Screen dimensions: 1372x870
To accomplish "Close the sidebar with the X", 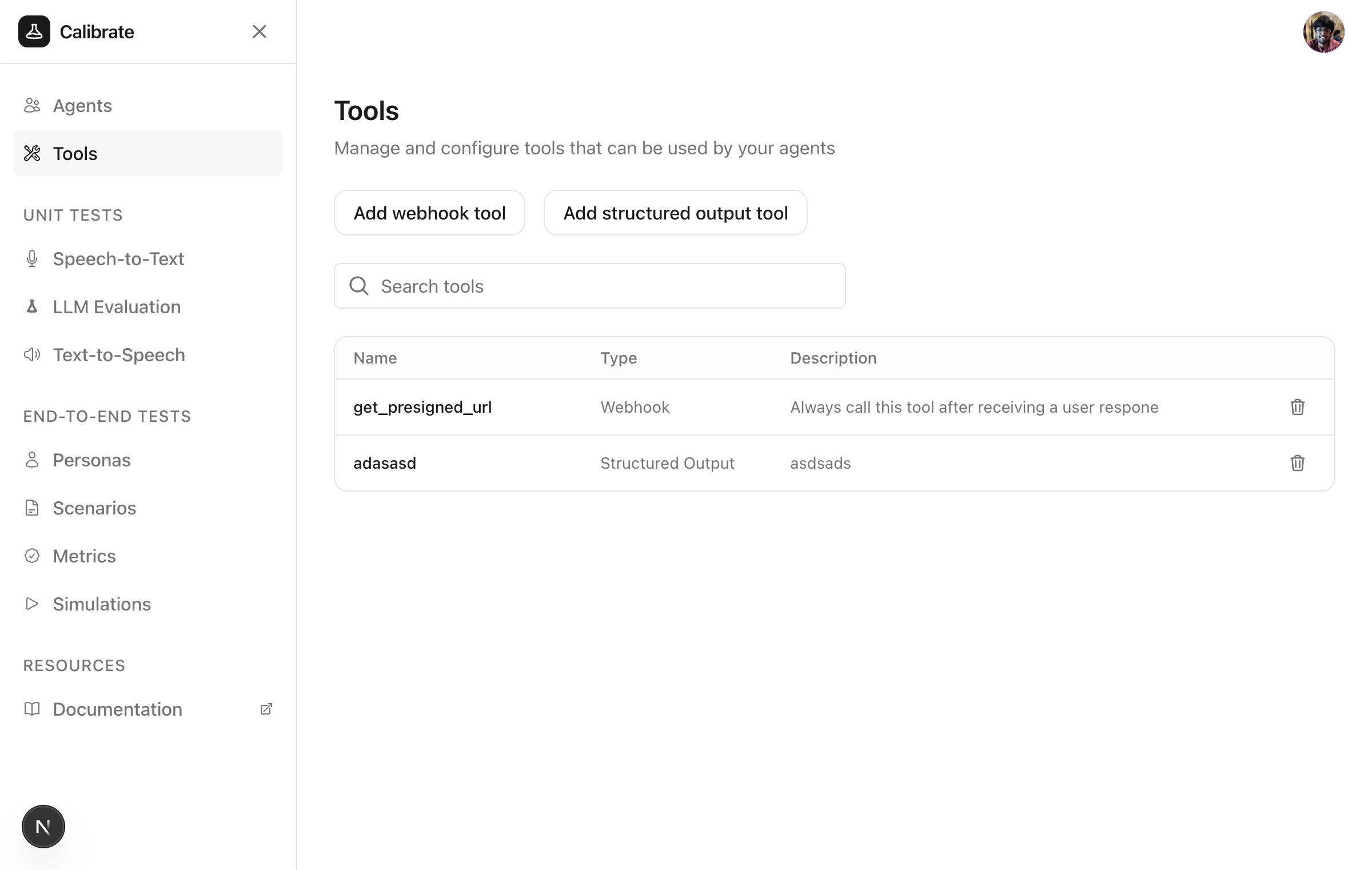I will point(260,31).
